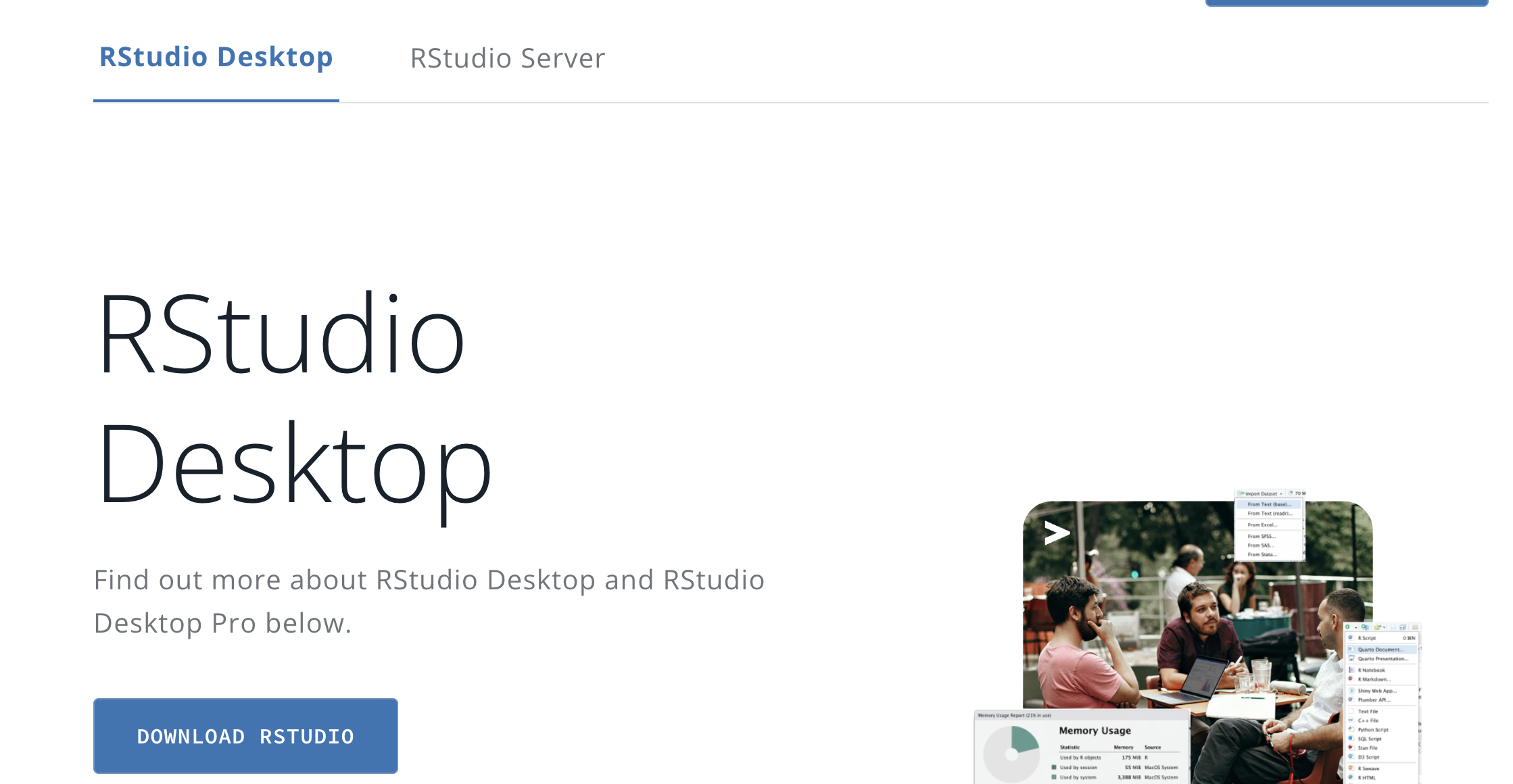The image size is (1513, 784).
Task: Click the Import Dataset menu screenshot
Action: coord(1270,525)
